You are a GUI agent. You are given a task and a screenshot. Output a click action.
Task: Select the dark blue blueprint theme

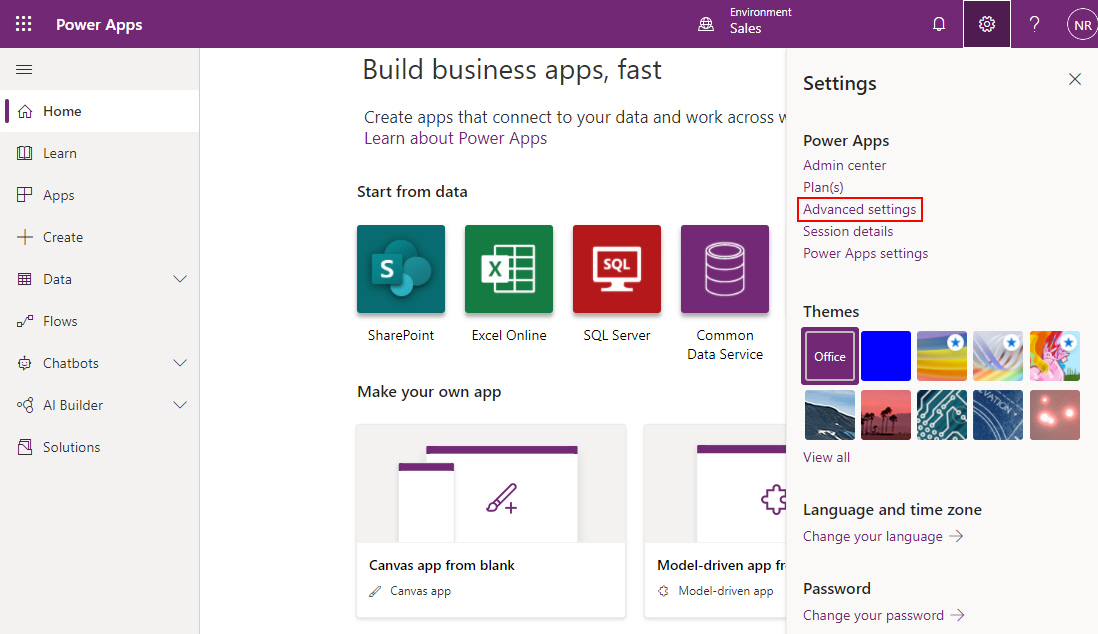tap(998, 415)
